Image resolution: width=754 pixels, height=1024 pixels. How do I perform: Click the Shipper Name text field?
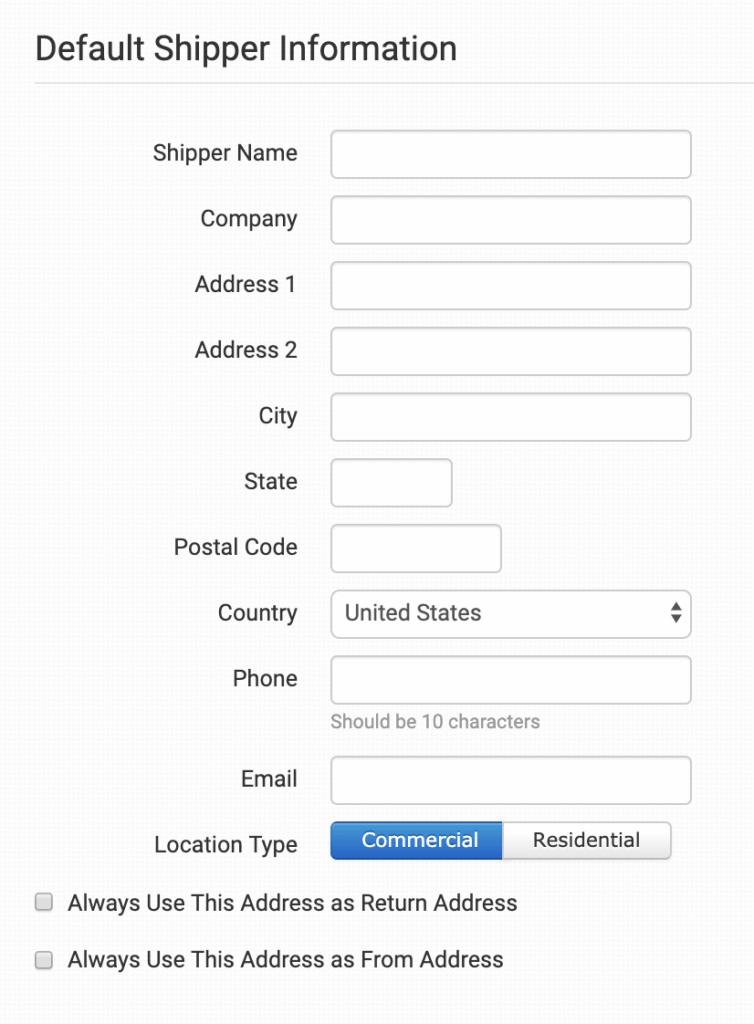pyautogui.click(x=510, y=154)
